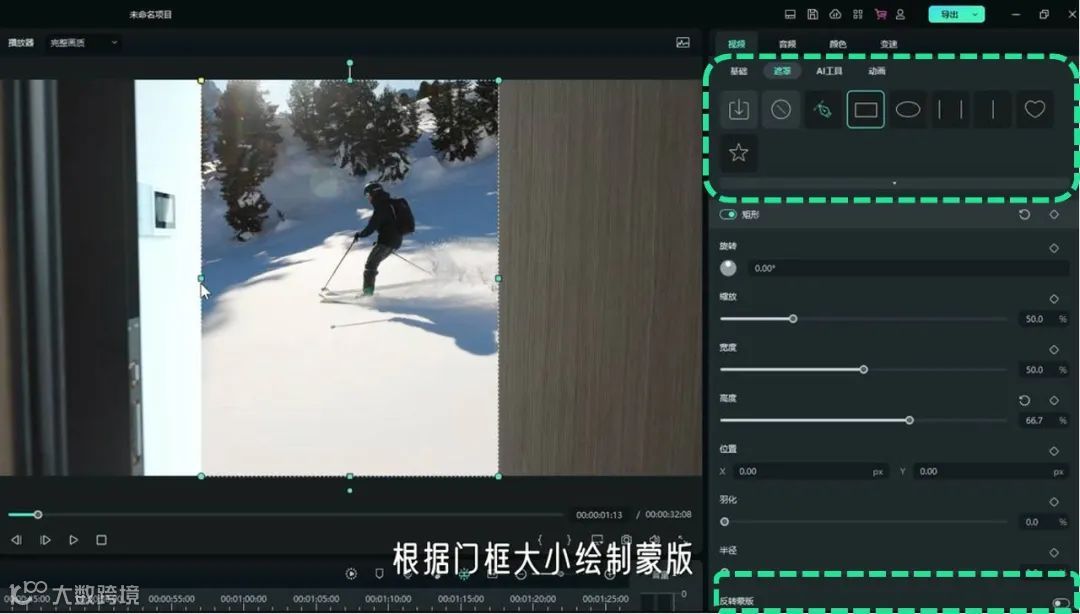
Task: Click the reset icon beside the rectangle mask settings
Action: pyautogui.click(x=1023, y=214)
